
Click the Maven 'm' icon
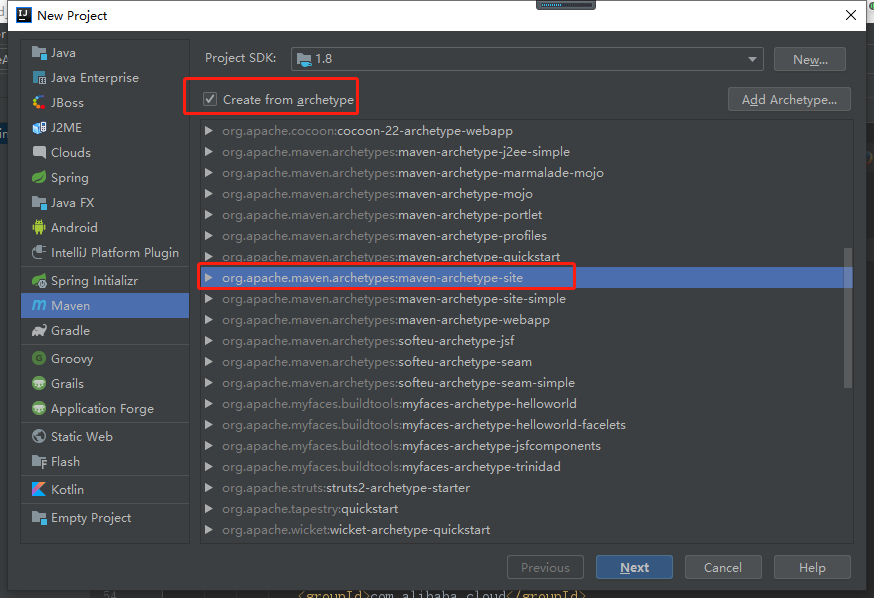pos(39,305)
